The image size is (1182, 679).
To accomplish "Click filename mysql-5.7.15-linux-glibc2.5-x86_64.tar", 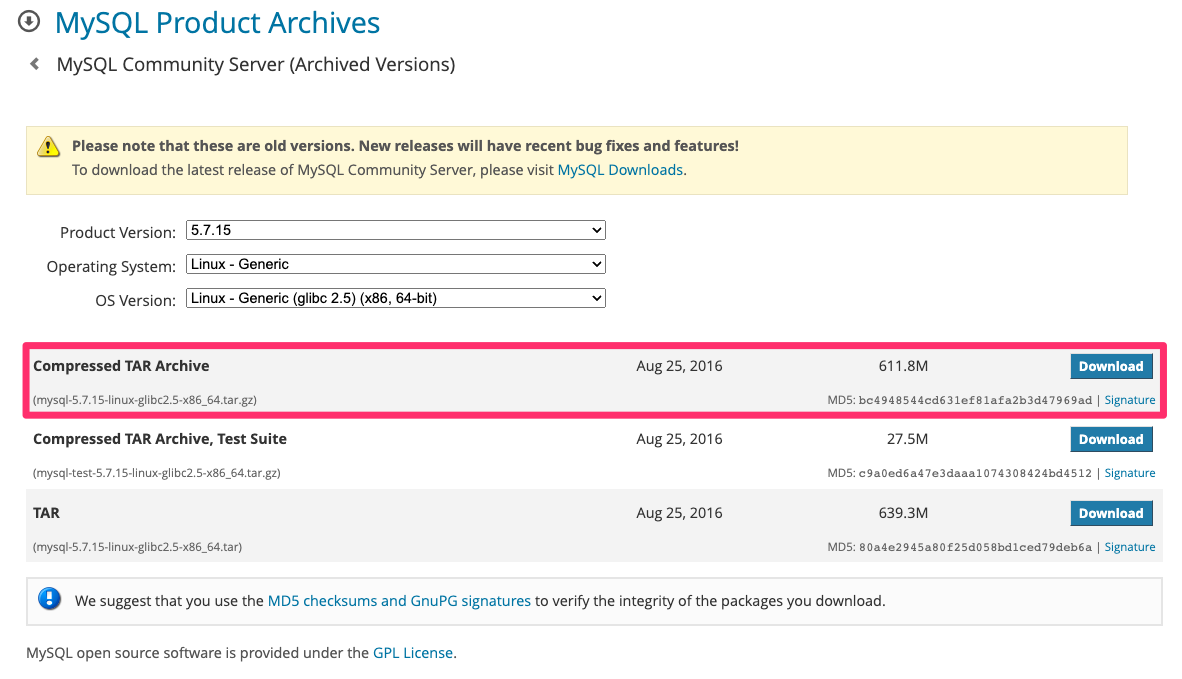I will (137, 547).
